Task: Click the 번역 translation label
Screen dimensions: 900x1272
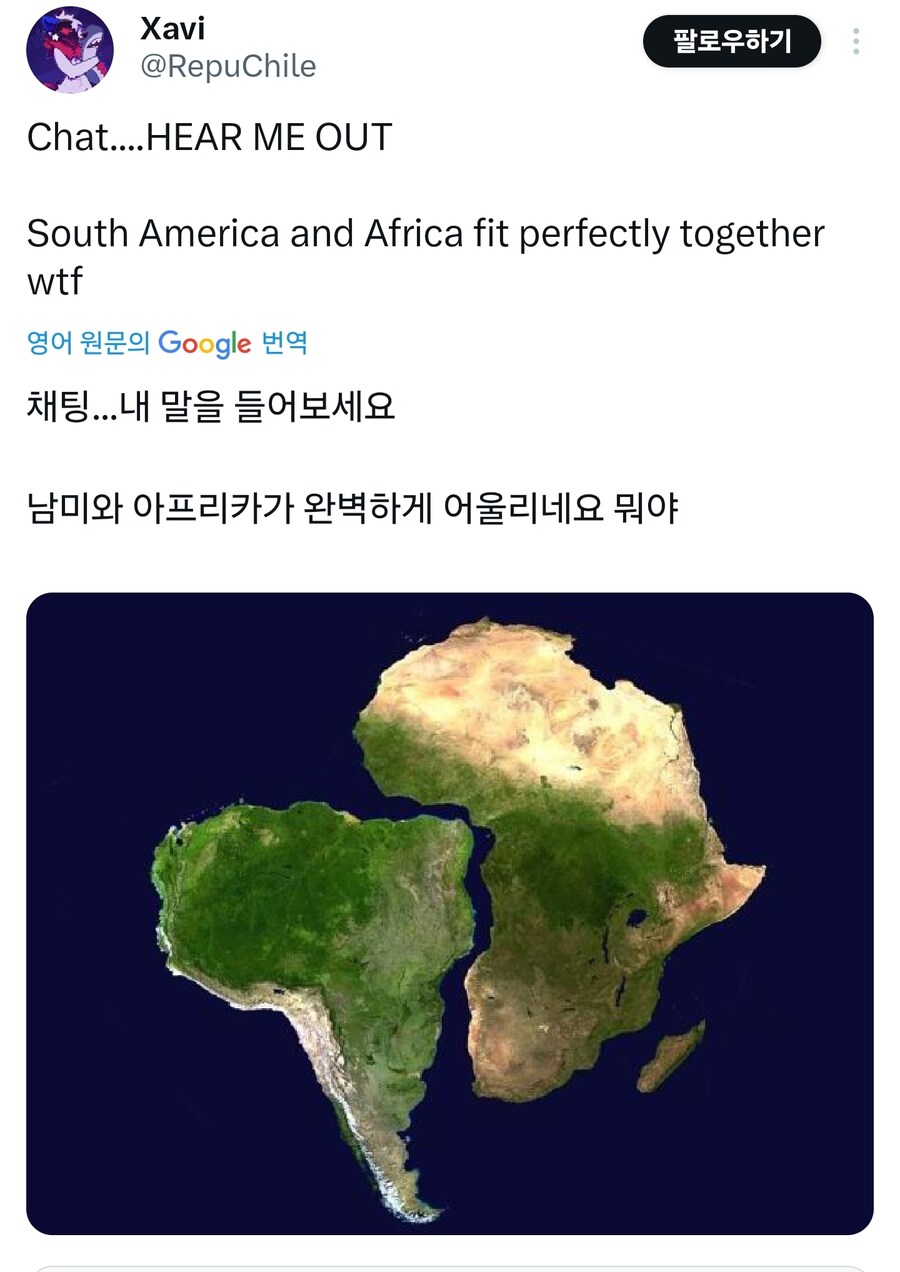Action: pyautogui.click(x=284, y=344)
